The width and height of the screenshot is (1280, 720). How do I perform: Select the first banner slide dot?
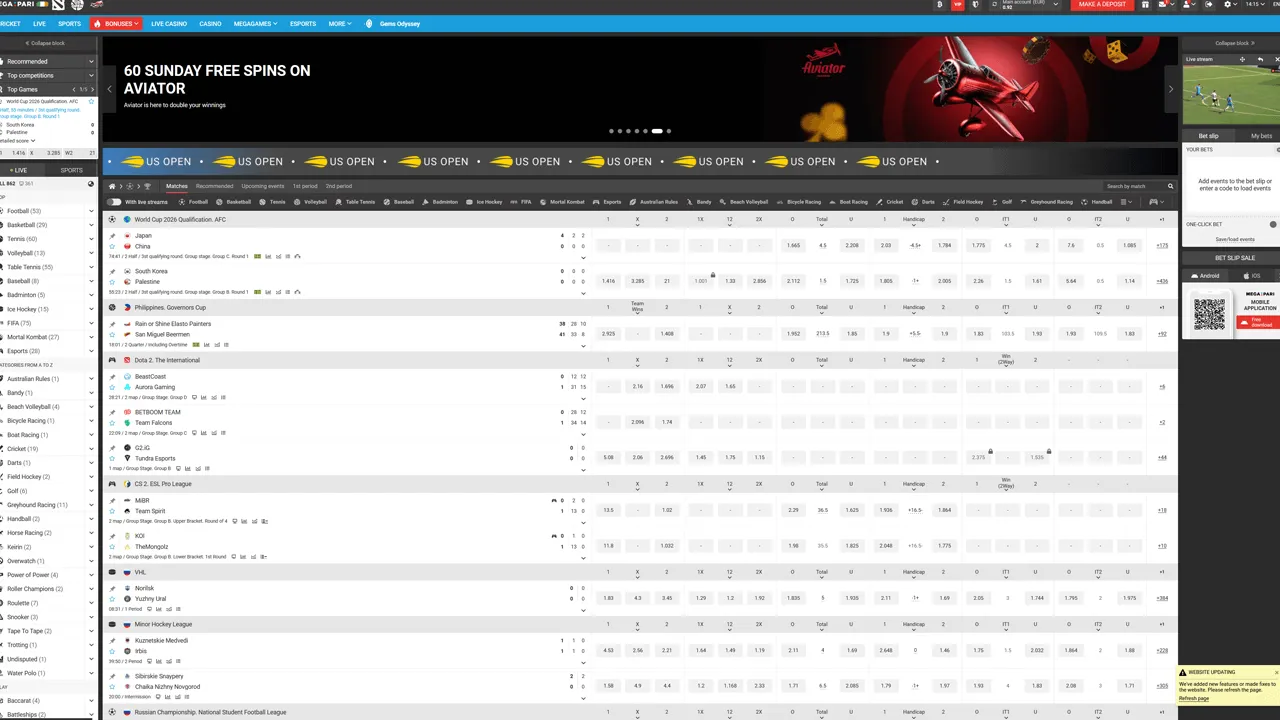click(612, 131)
